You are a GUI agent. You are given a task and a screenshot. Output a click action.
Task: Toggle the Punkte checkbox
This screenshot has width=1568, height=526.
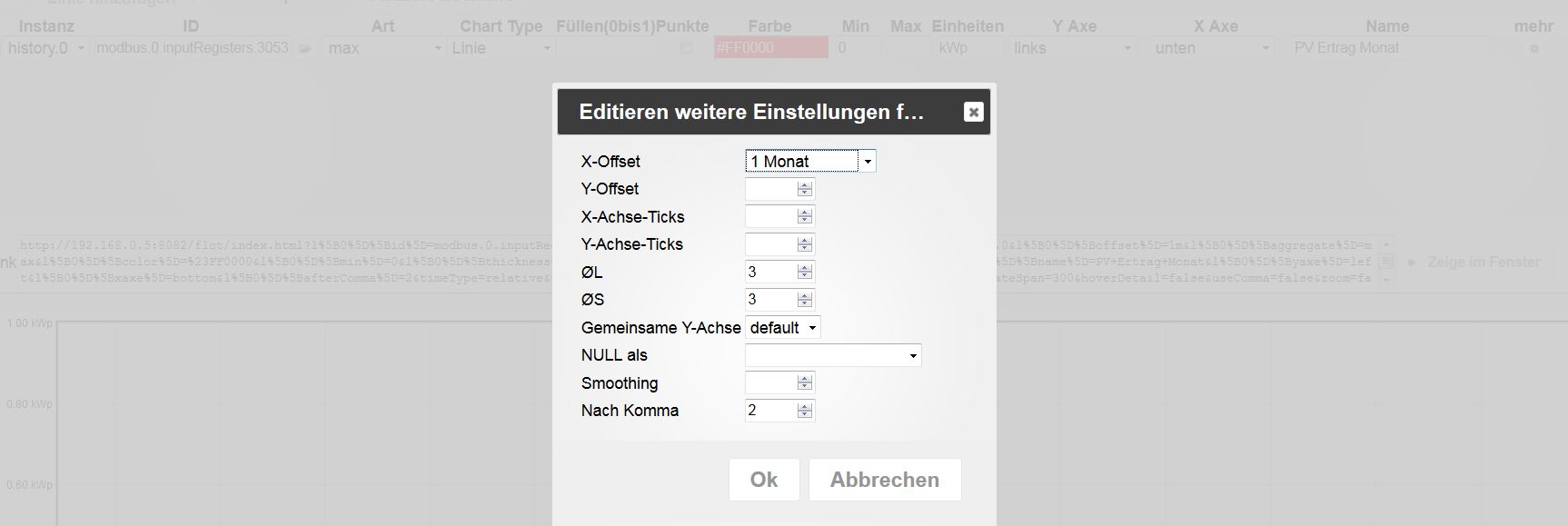click(x=686, y=48)
